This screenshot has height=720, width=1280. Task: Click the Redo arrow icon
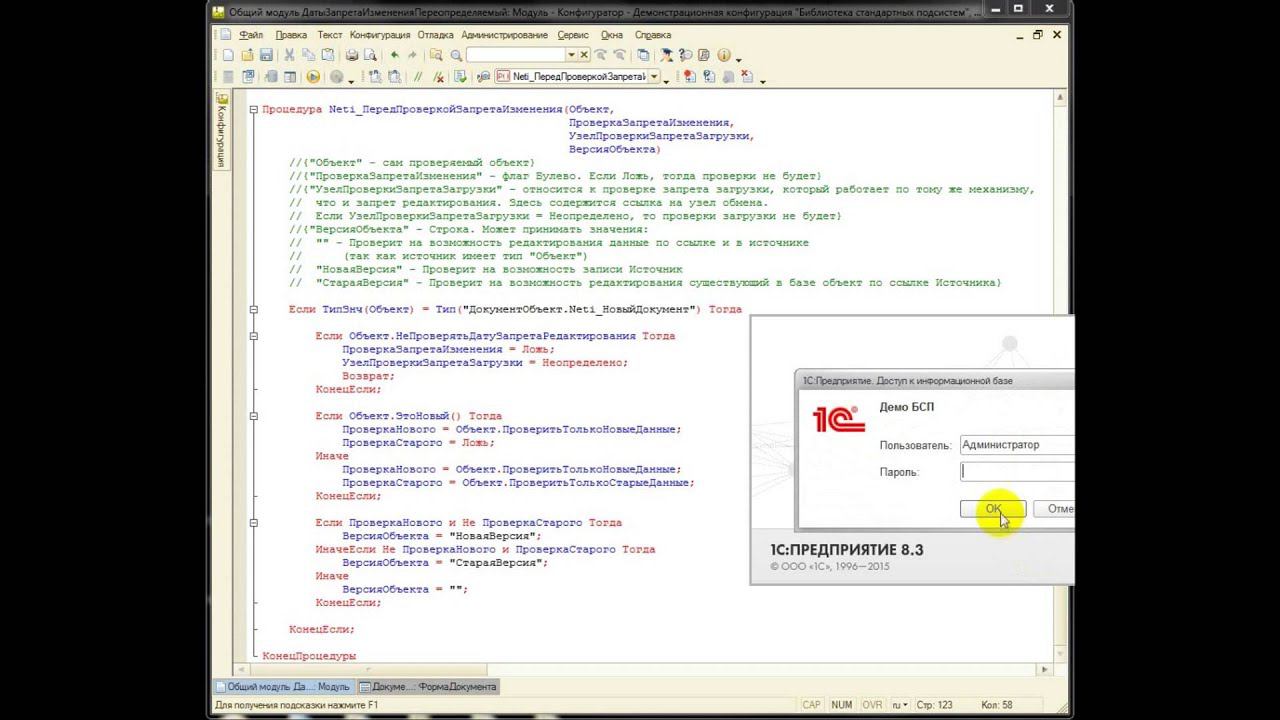(x=412, y=55)
